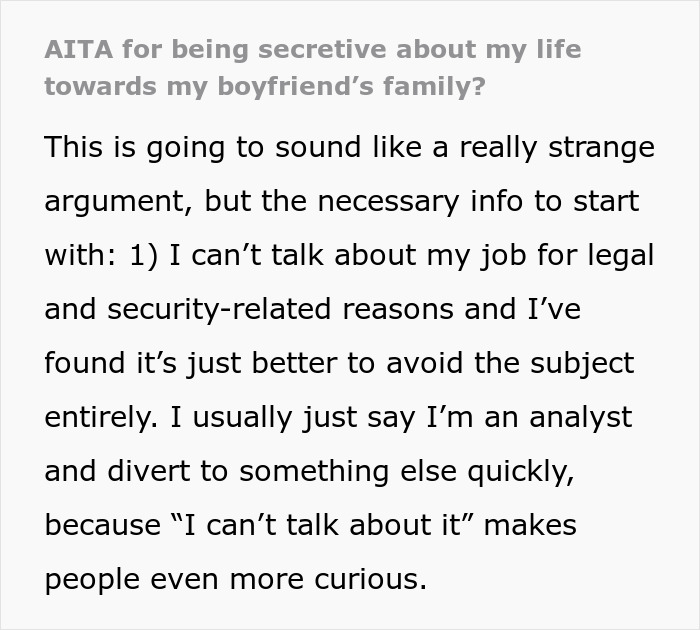Click the numbered marker "1)" in the text
This screenshot has height=630, width=700.
144,256
